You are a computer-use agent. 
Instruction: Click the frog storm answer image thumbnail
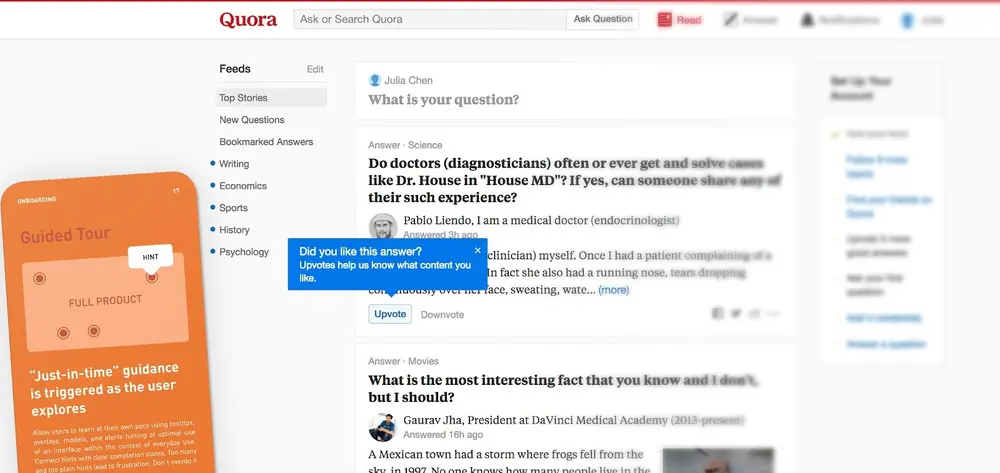coord(718,460)
